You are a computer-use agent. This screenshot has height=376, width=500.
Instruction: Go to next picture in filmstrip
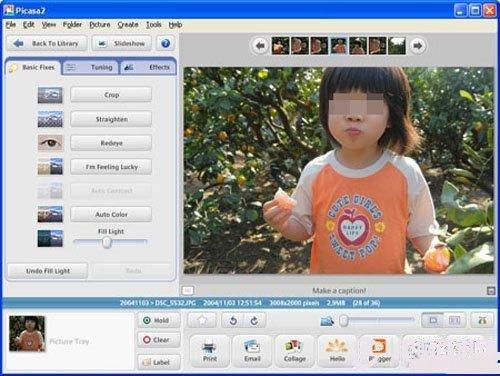coord(417,45)
